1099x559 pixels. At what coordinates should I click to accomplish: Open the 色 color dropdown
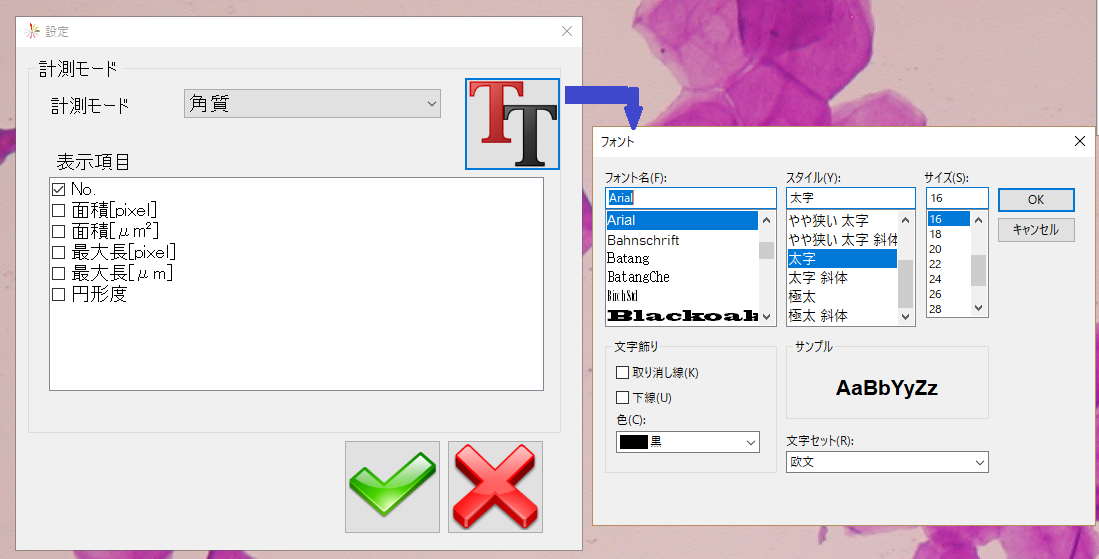click(688, 441)
